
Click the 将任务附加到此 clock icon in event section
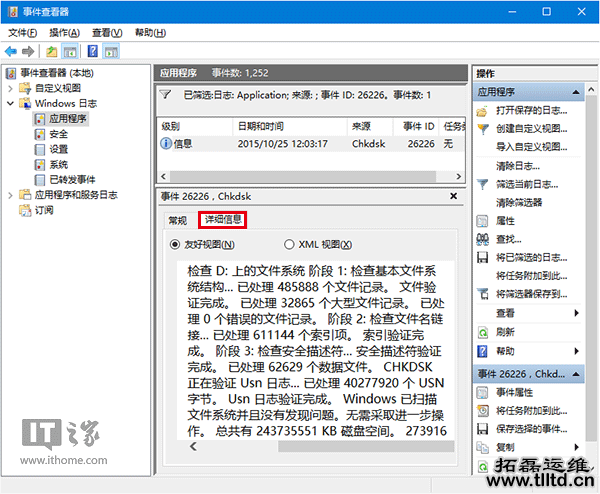[x=483, y=411]
